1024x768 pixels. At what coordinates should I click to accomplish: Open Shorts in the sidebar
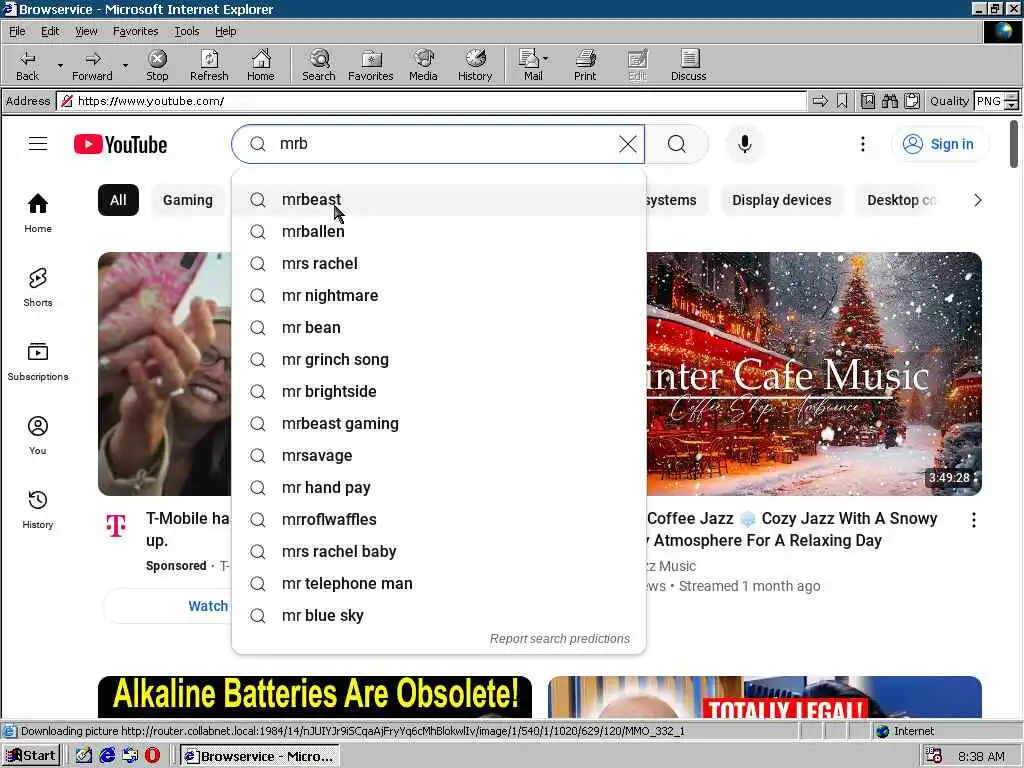[x=38, y=287]
